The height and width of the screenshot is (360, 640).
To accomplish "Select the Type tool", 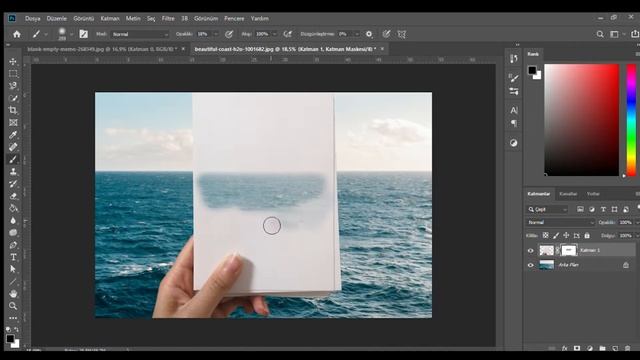I will point(13,257).
